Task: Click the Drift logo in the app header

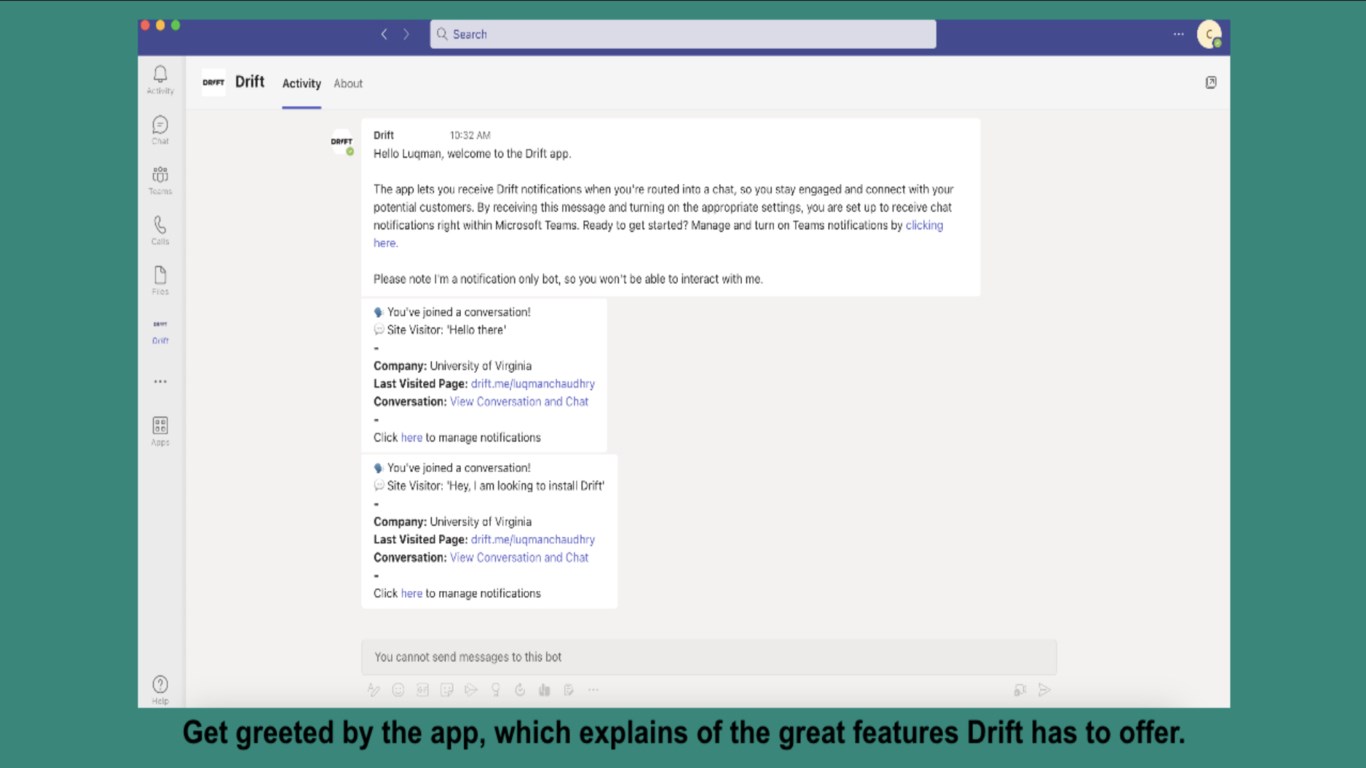Action: coord(213,83)
